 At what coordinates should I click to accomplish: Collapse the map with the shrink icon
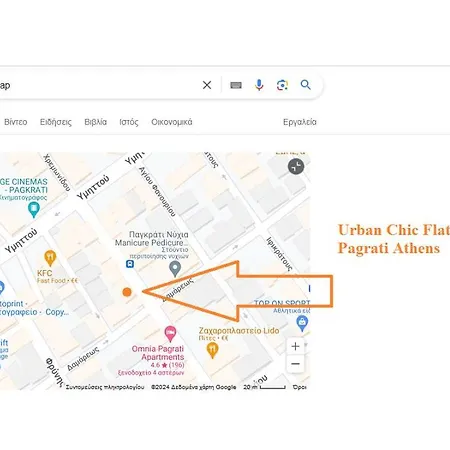point(296,166)
